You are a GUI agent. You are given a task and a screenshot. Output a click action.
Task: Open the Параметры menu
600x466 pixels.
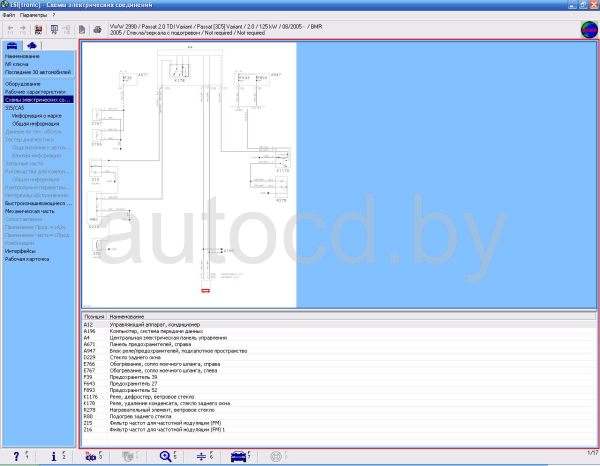[x=33, y=15]
